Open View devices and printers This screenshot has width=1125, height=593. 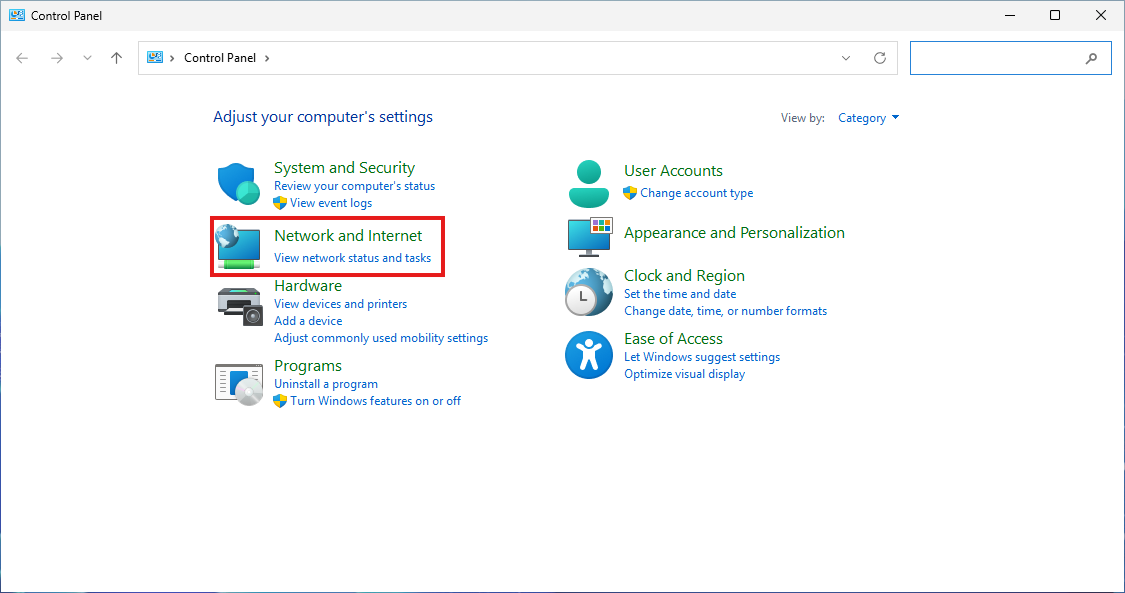pyautogui.click(x=340, y=304)
